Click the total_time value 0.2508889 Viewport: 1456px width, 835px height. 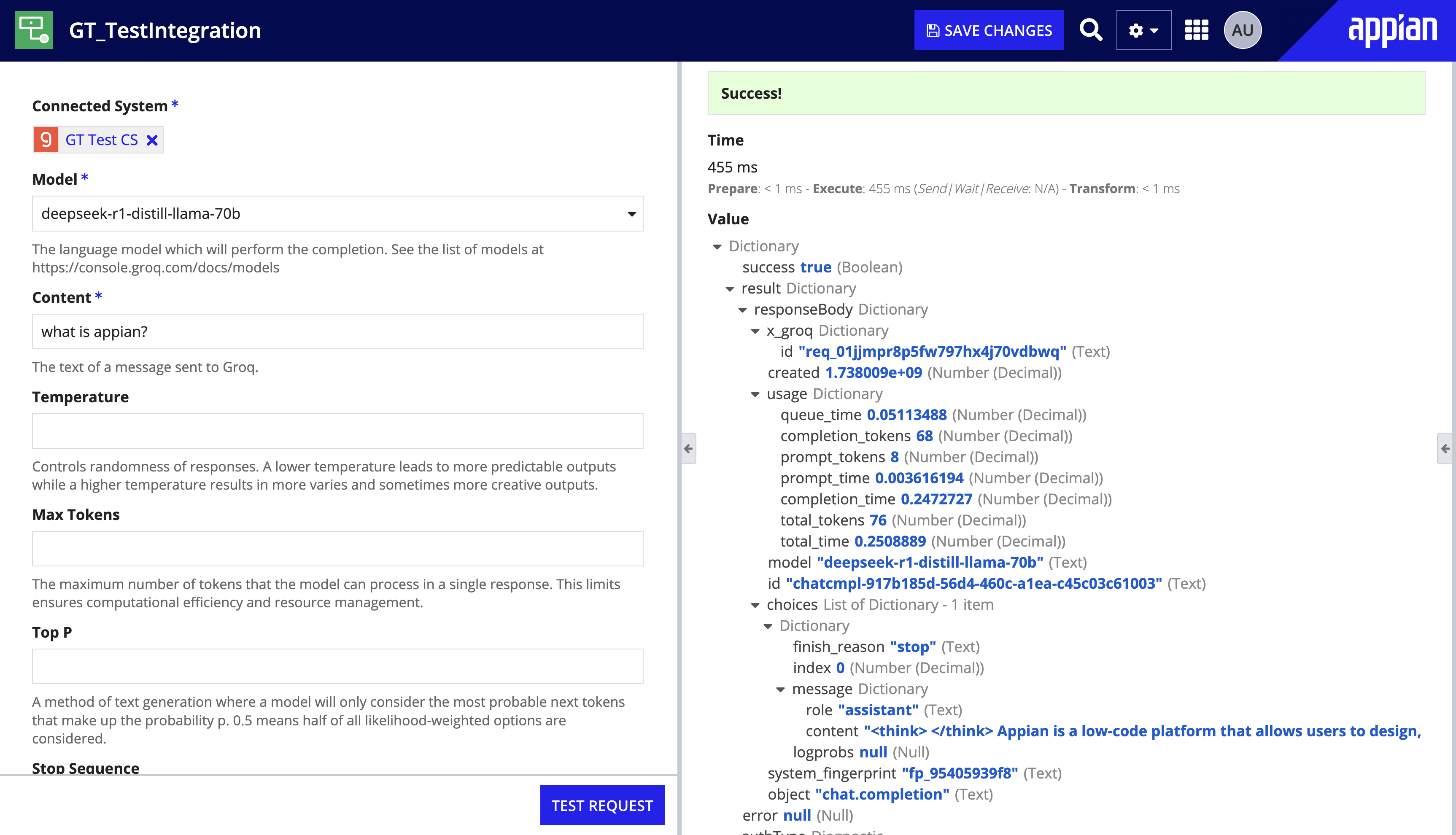pos(890,541)
